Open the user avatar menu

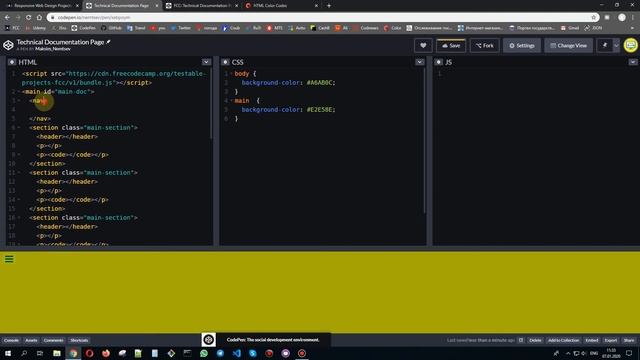631,45
